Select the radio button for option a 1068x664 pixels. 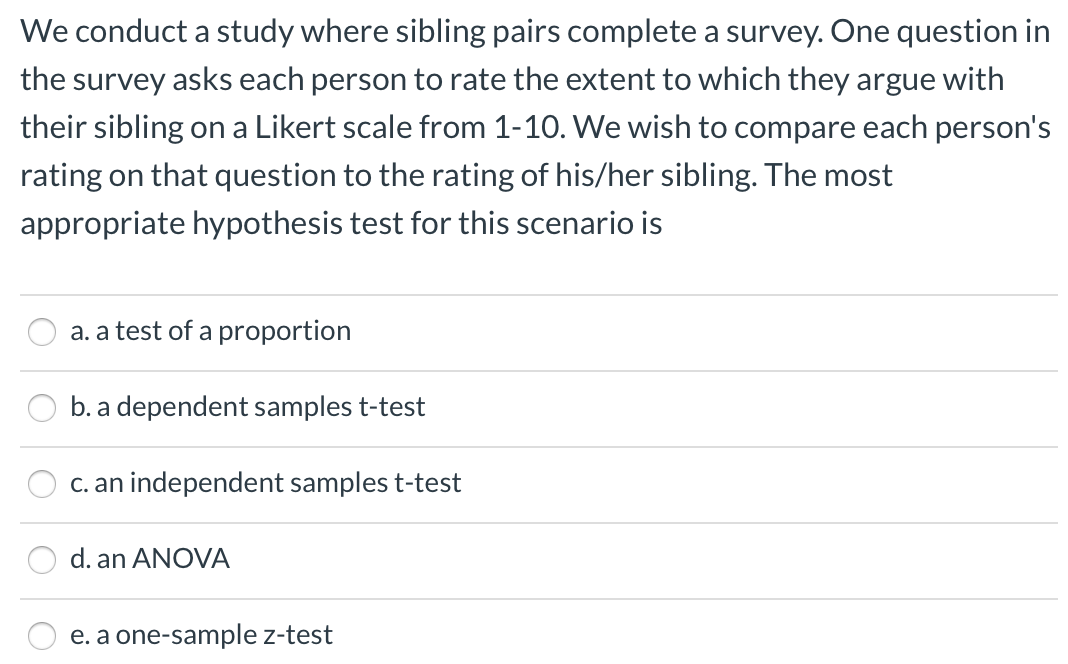(x=41, y=332)
